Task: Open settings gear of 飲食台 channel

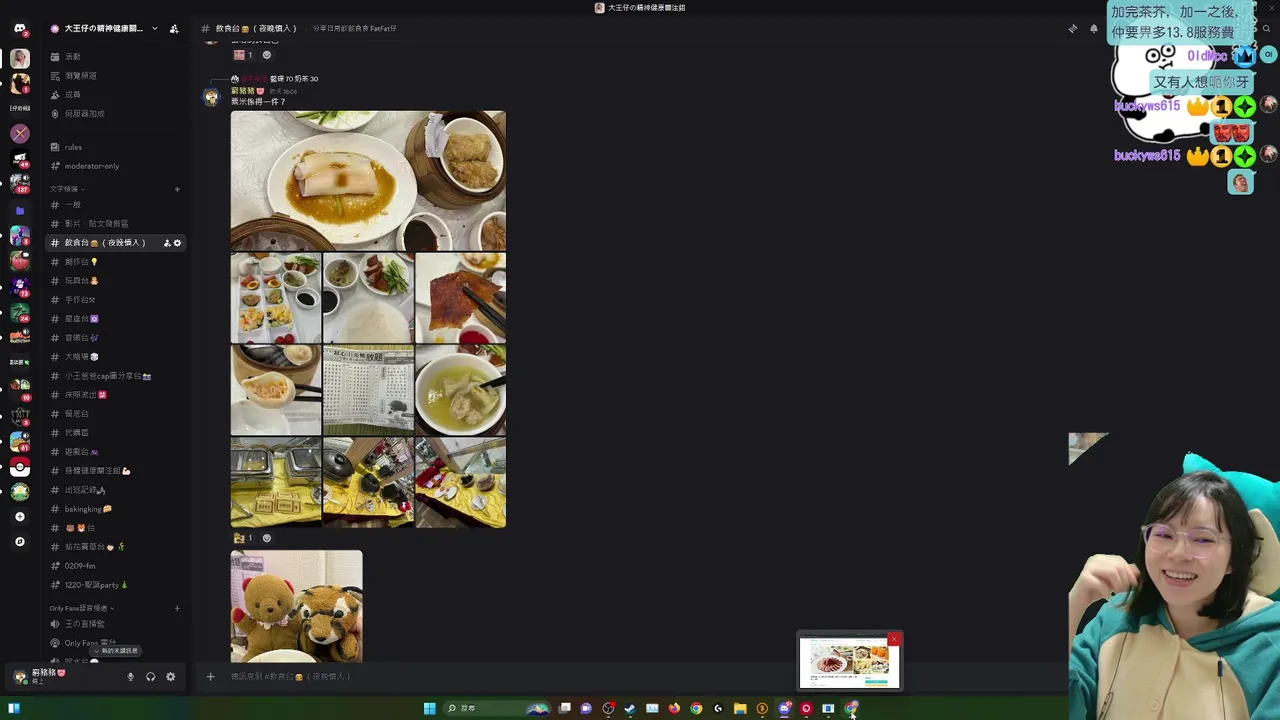Action: pyautogui.click(x=178, y=243)
